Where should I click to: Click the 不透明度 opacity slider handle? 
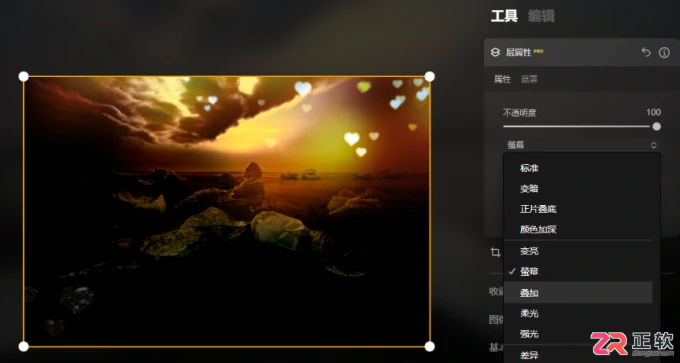[657, 126]
